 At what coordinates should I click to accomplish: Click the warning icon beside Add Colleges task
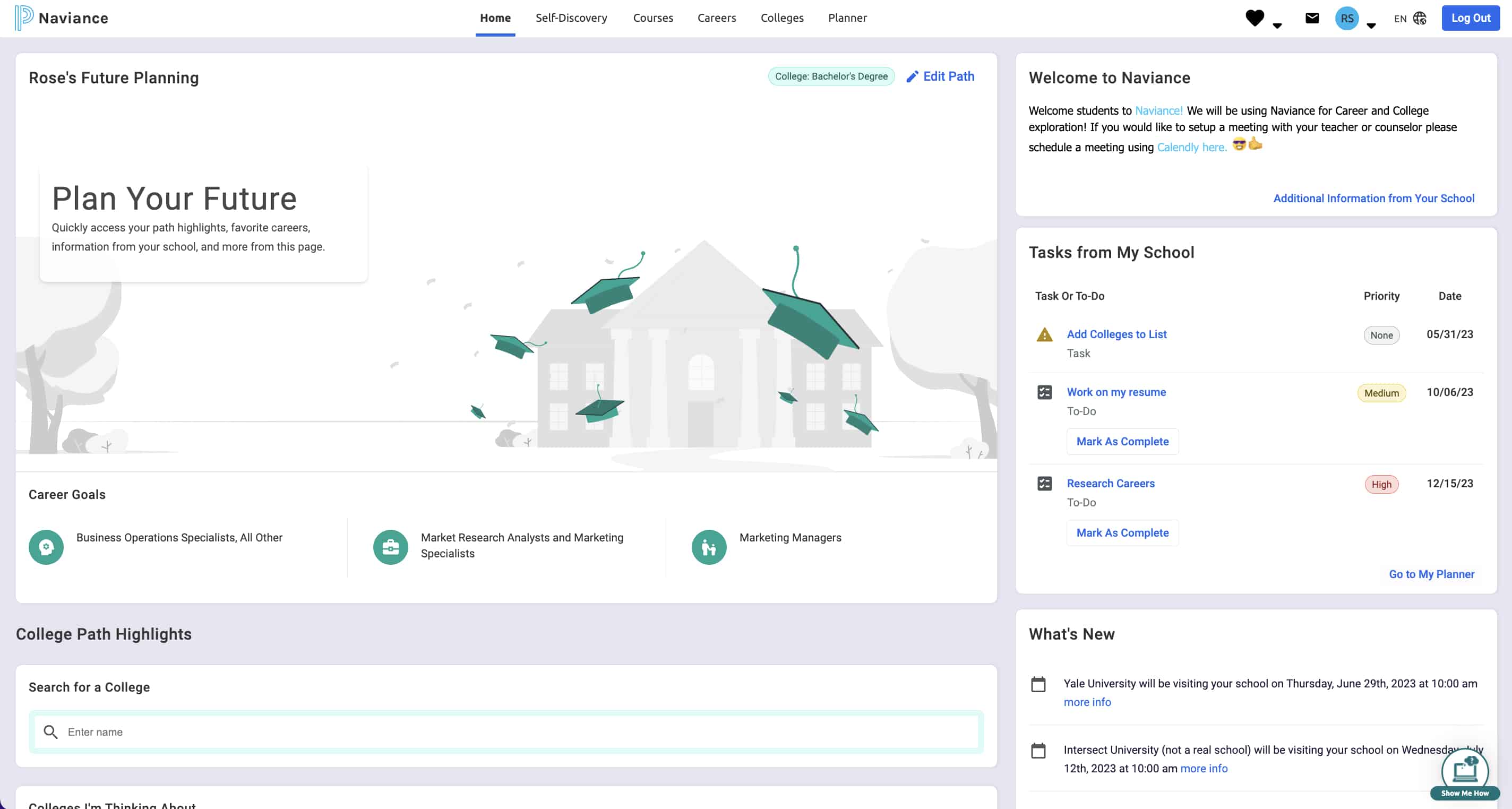1045,334
